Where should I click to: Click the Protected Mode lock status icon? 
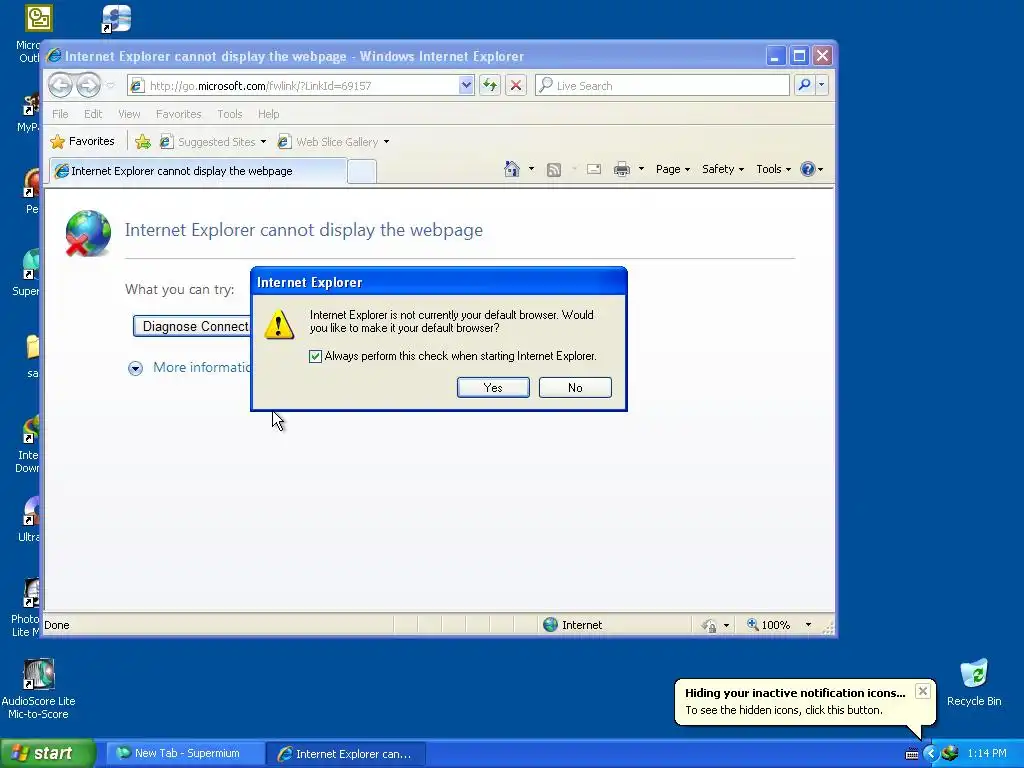(x=709, y=626)
